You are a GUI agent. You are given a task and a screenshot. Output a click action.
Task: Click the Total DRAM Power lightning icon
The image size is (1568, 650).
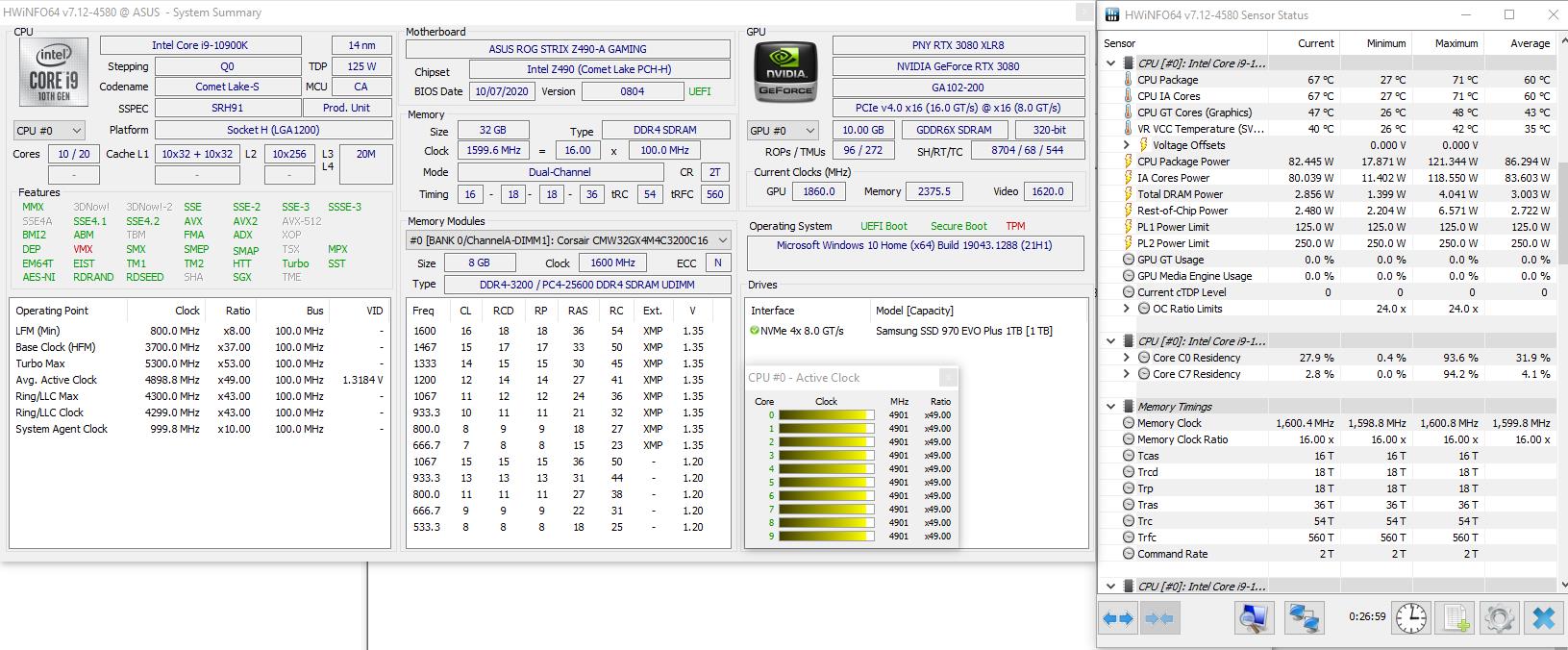click(x=1129, y=194)
